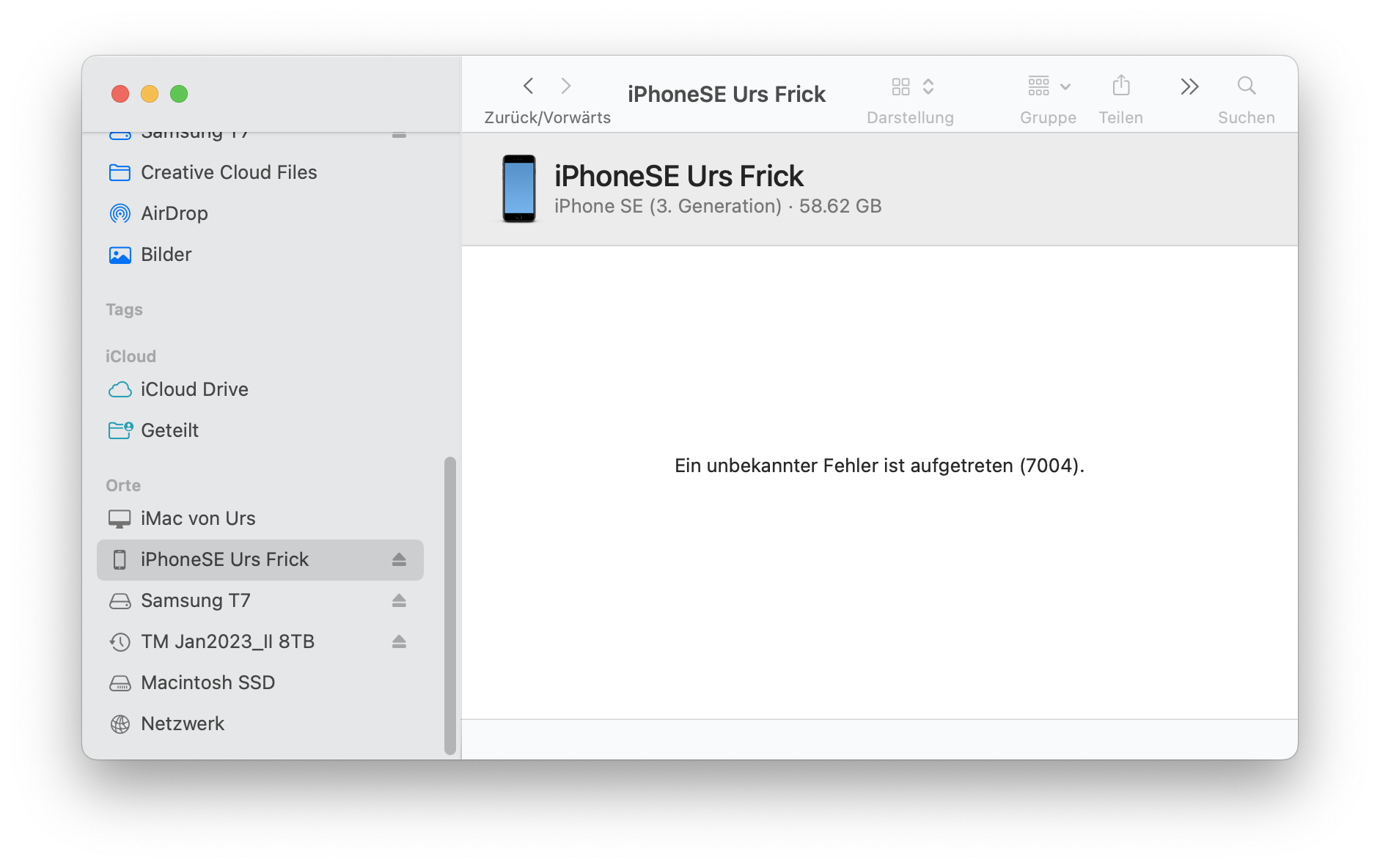Screen dimensions: 1380x868
Task: Open TM Jan2023_II 8TB volume
Action: pos(260,641)
